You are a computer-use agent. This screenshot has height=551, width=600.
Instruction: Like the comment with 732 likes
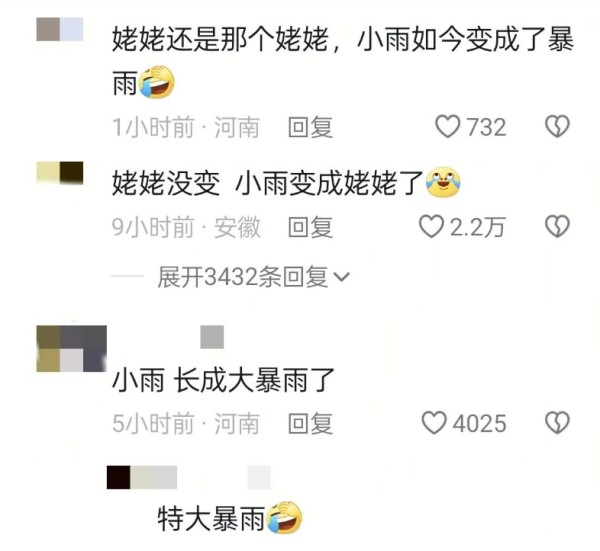click(448, 127)
